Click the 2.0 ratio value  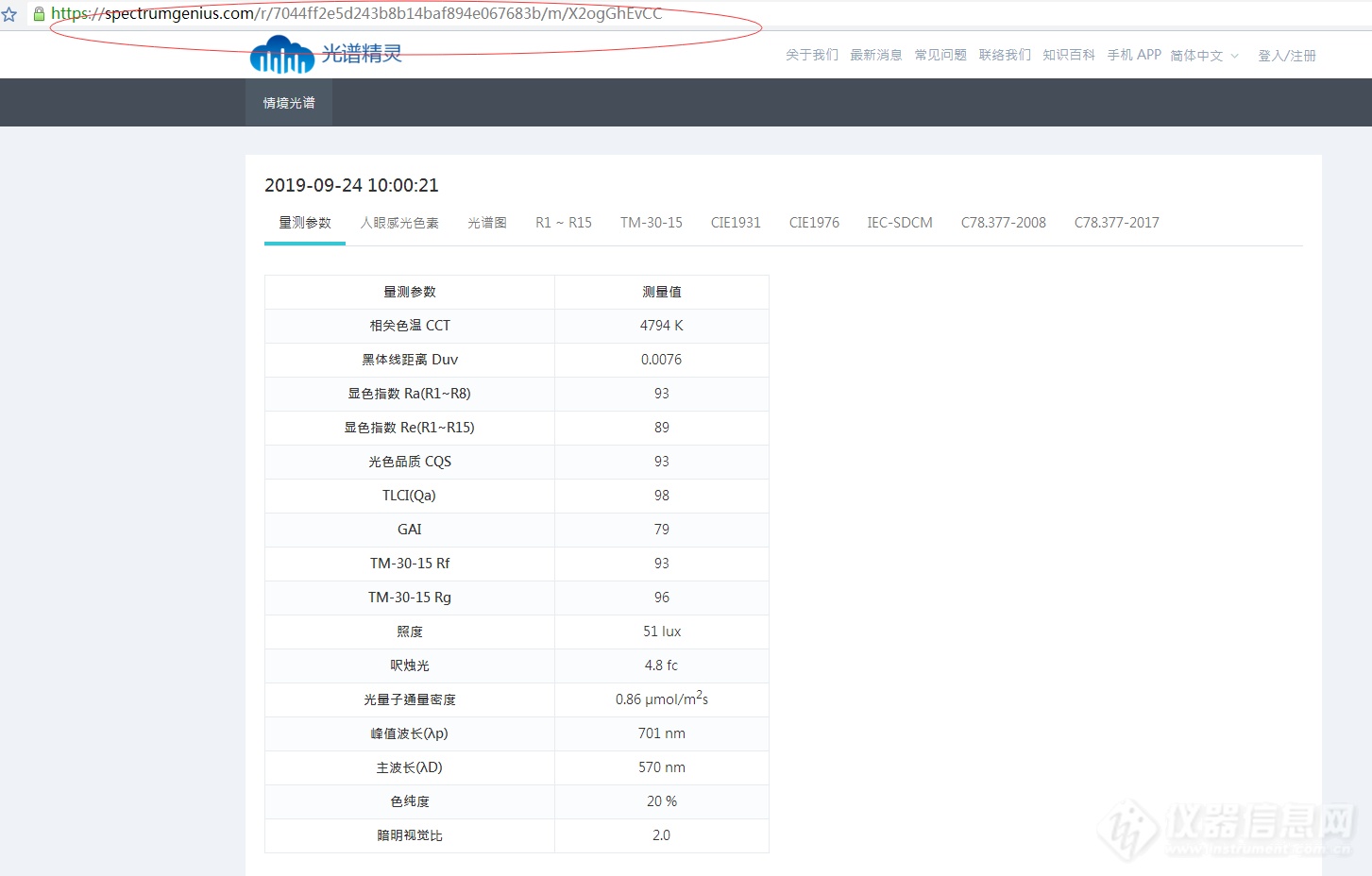(662, 835)
